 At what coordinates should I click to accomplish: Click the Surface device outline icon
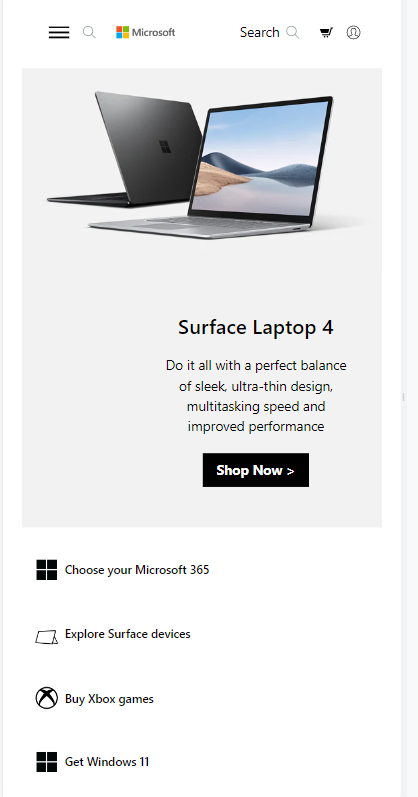point(46,636)
